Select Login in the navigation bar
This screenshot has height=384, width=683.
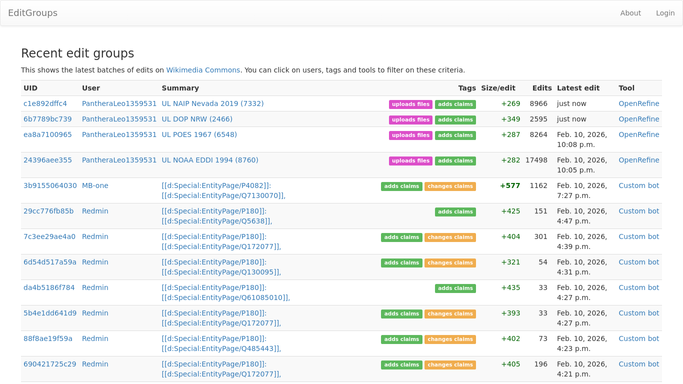665,13
